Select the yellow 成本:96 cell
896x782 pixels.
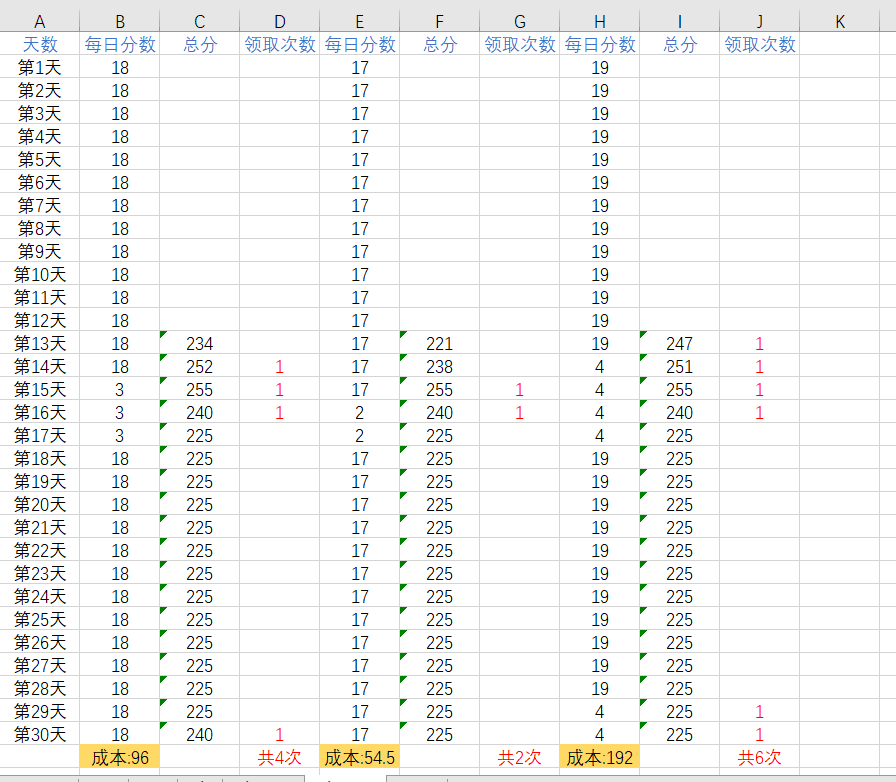[120, 757]
